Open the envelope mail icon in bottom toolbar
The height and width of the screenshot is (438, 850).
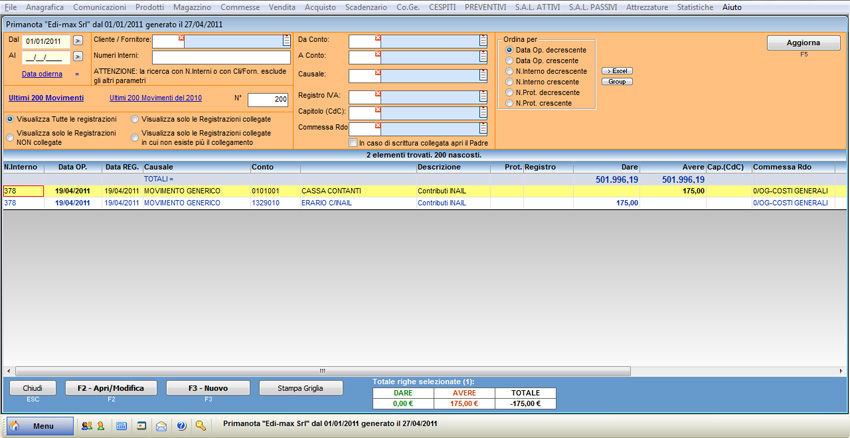161,426
